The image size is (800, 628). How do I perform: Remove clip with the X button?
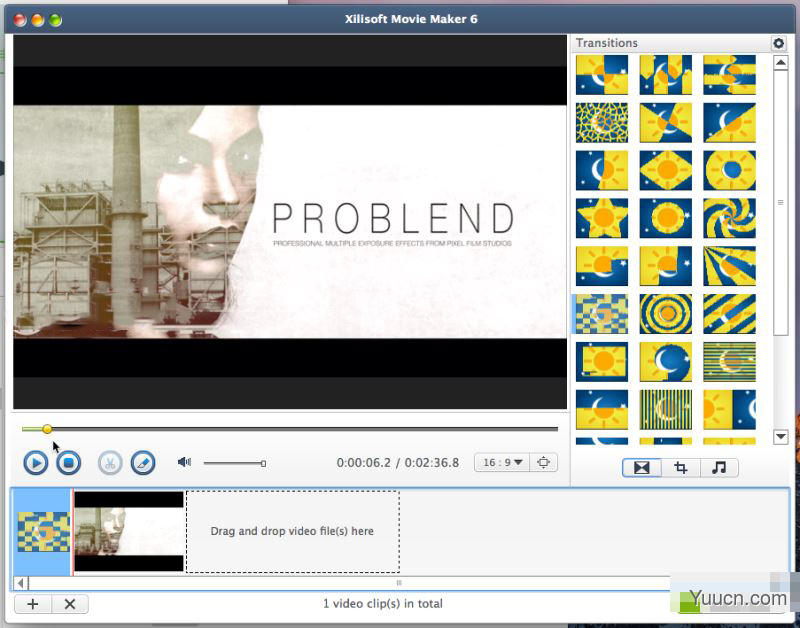click(x=69, y=604)
